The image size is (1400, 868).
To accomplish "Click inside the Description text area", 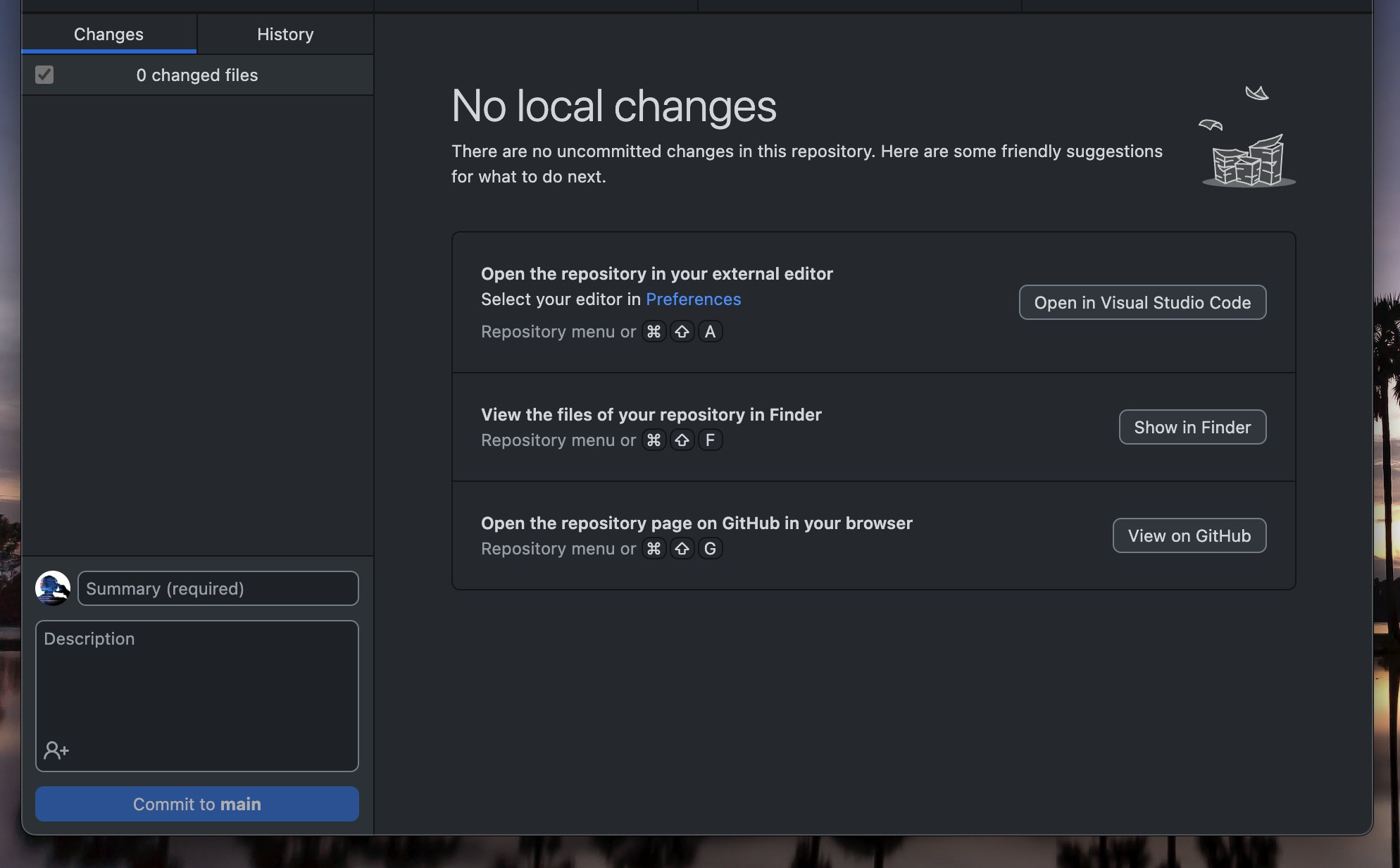I will coord(197,676).
